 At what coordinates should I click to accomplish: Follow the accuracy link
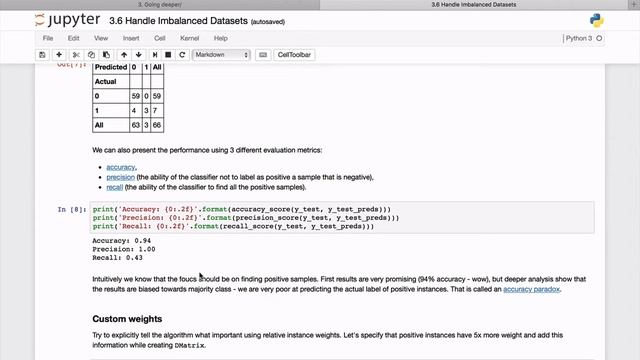(x=120, y=167)
